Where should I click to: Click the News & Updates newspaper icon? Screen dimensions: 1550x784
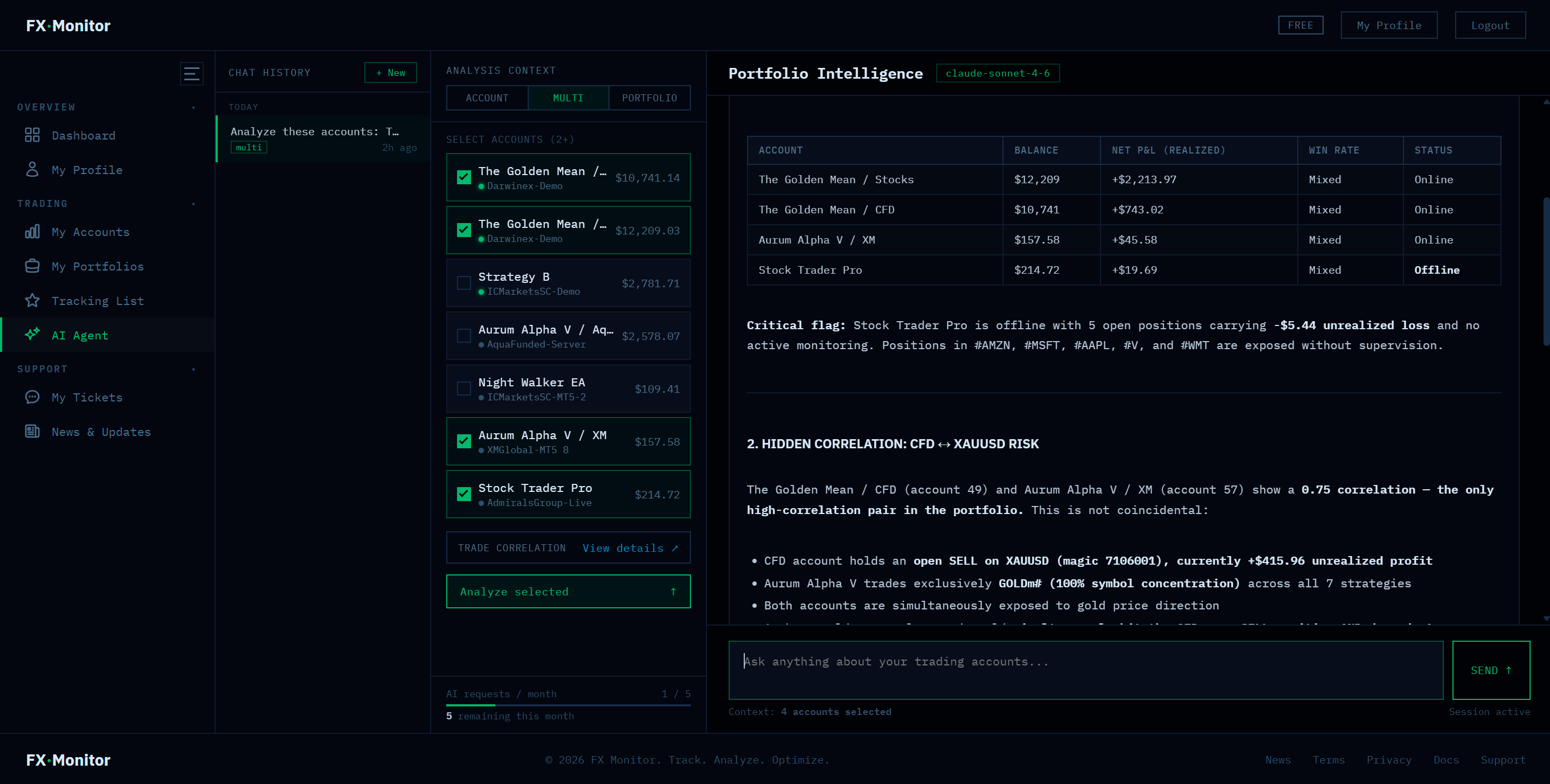click(32, 432)
